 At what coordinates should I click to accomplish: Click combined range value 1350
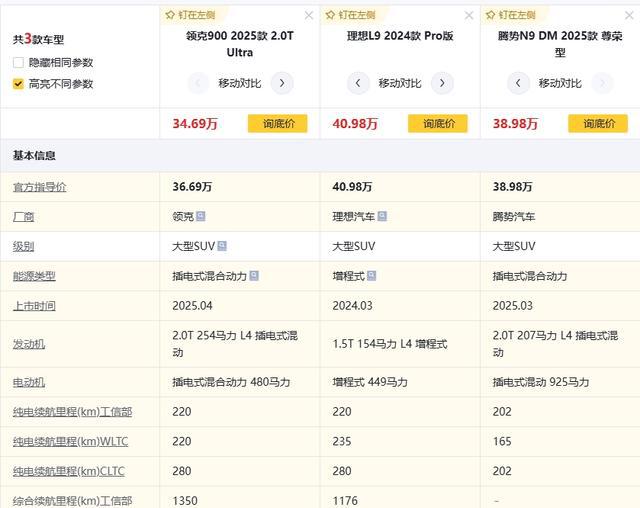click(x=185, y=501)
